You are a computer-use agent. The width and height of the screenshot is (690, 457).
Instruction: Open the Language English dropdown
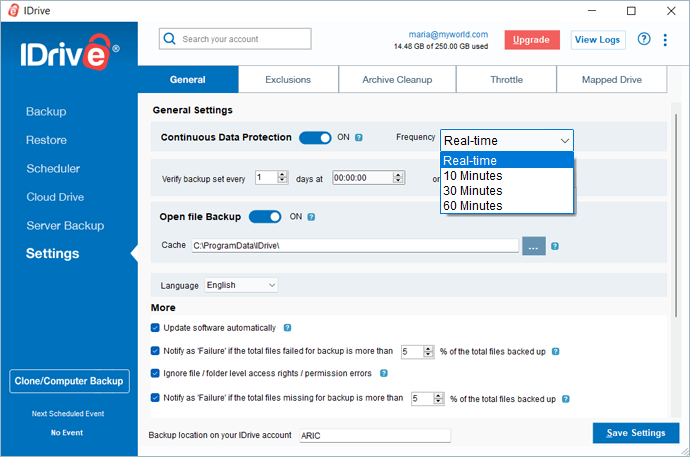(241, 285)
